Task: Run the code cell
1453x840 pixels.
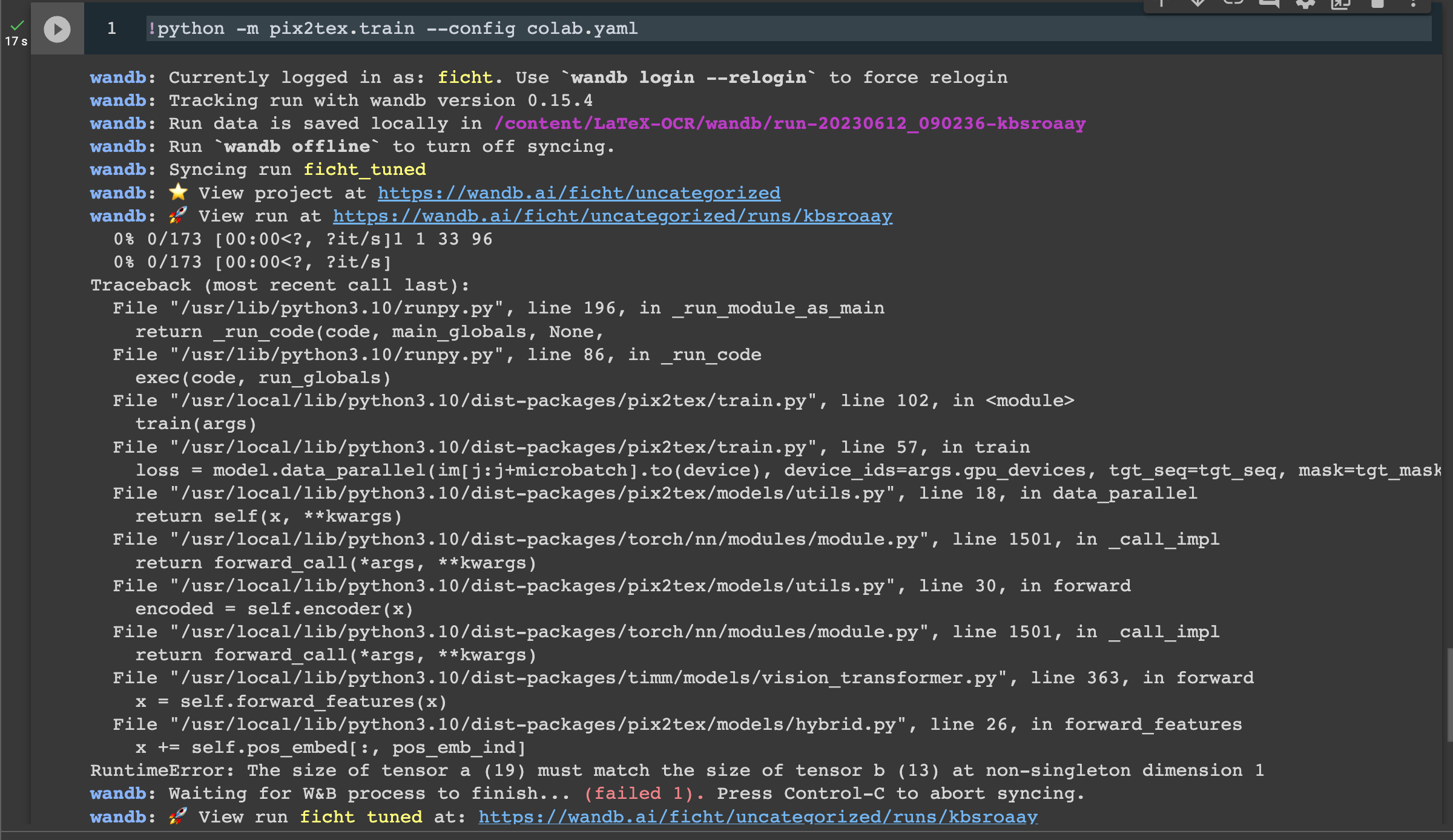Action: (x=57, y=28)
